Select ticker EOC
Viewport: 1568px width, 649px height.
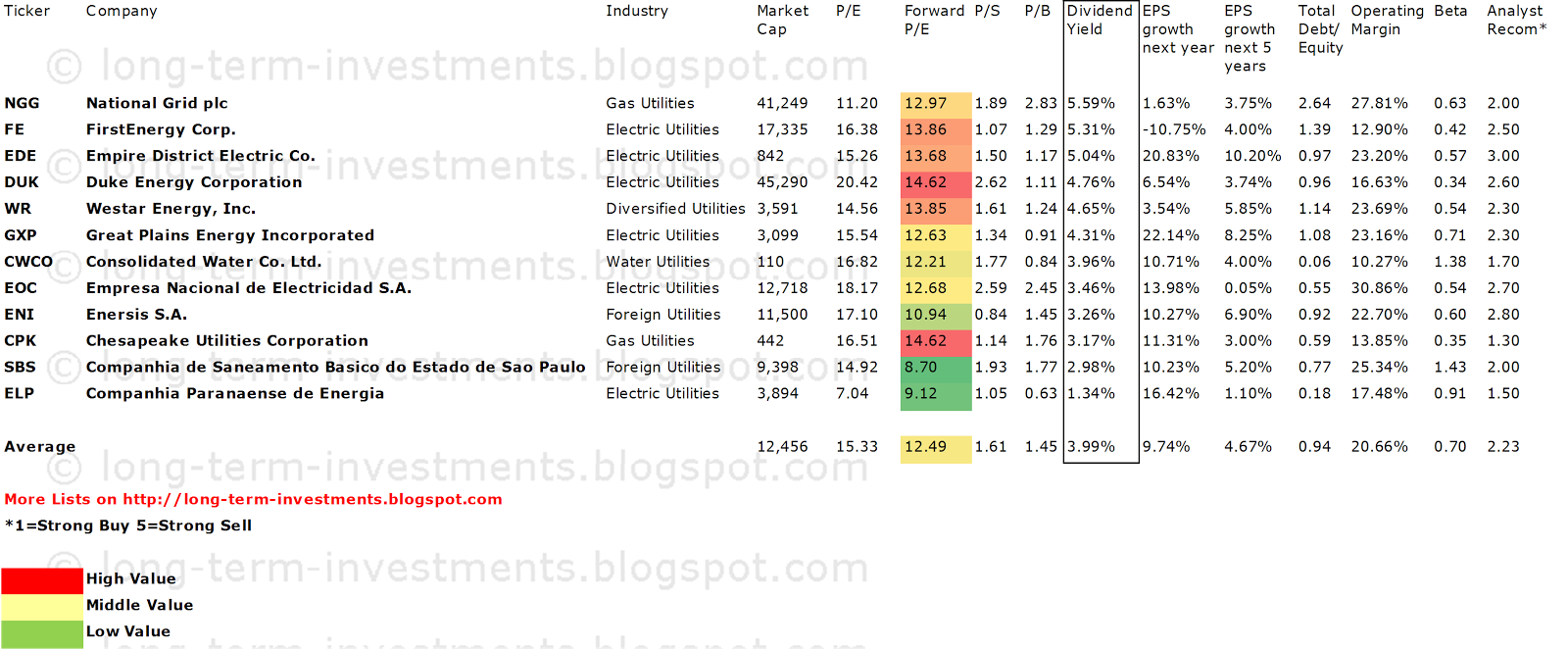pos(21,288)
